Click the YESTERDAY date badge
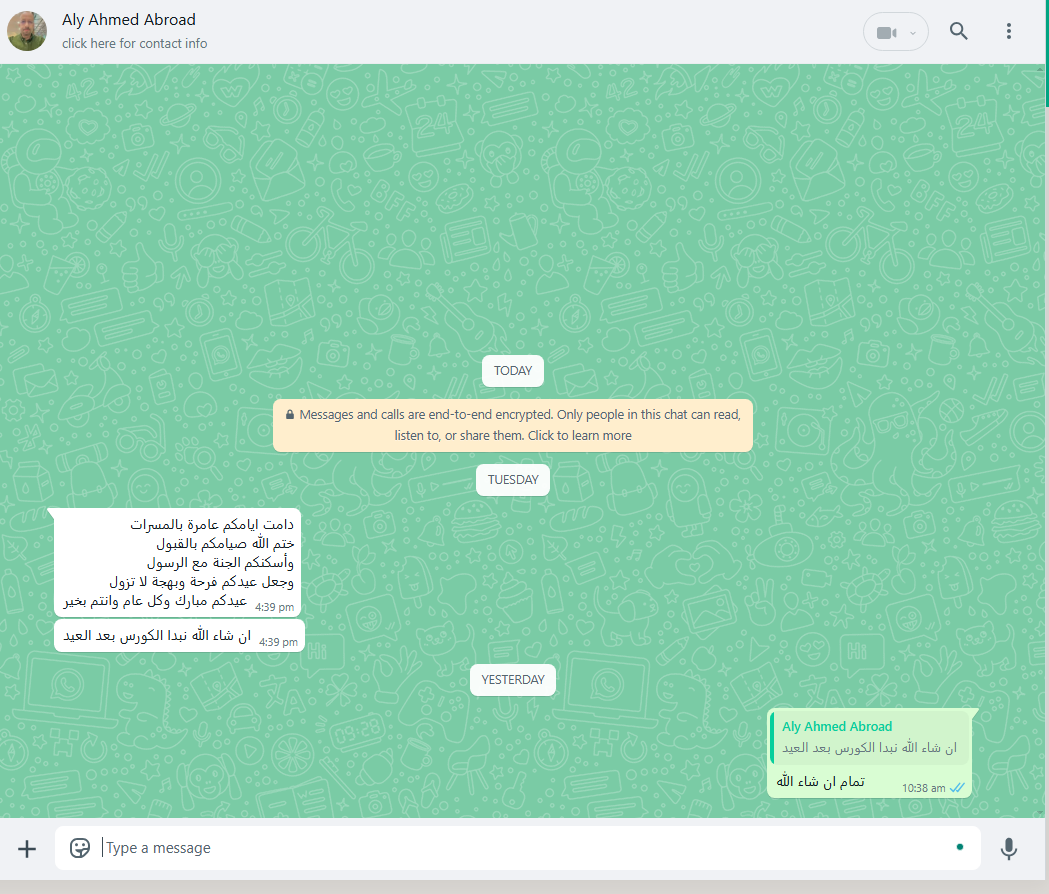 tap(512, 680)
